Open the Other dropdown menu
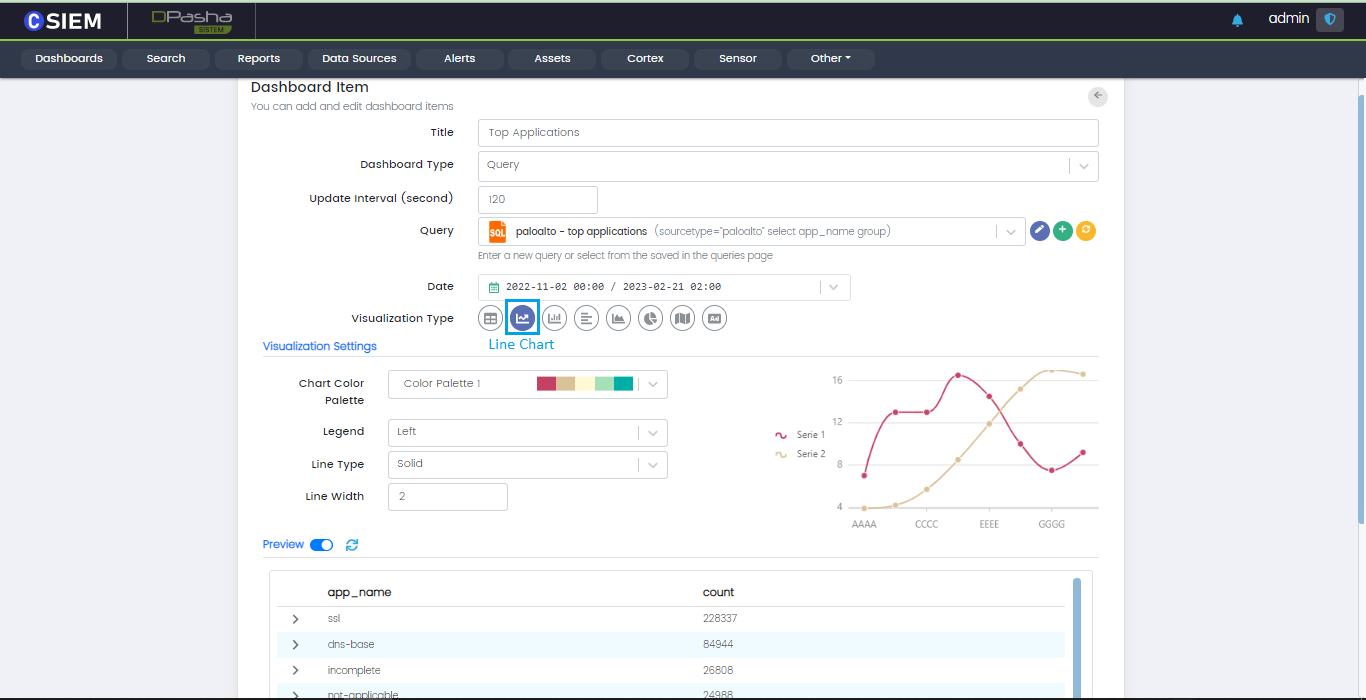This screenshot has width=1366, height=700. coord(830,59)
